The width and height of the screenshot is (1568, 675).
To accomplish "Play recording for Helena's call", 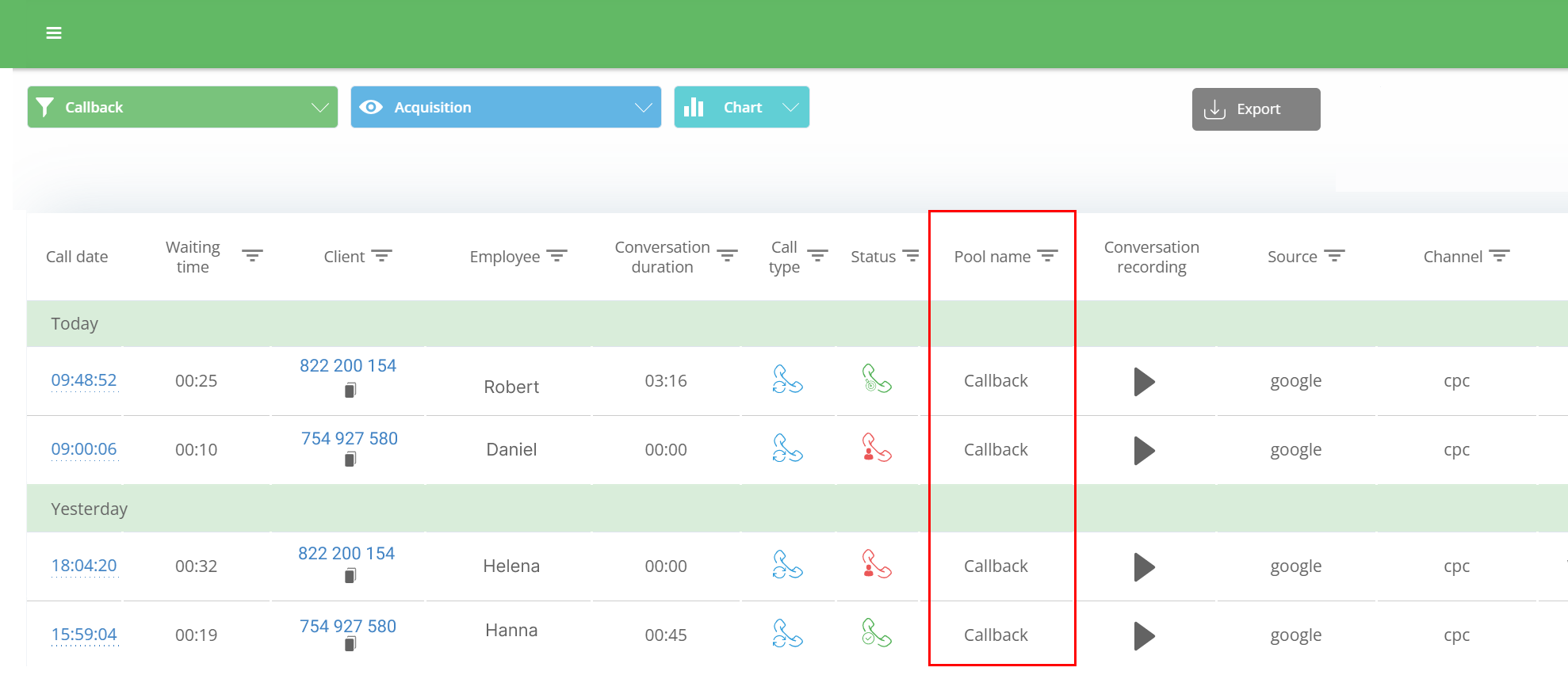I will coord(1144,567).
